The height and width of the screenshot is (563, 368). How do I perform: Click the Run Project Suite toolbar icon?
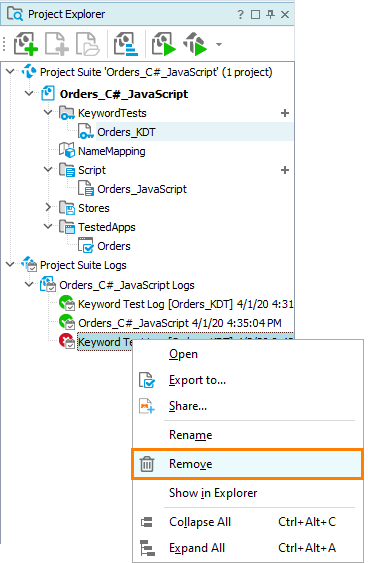pos(163,44)
